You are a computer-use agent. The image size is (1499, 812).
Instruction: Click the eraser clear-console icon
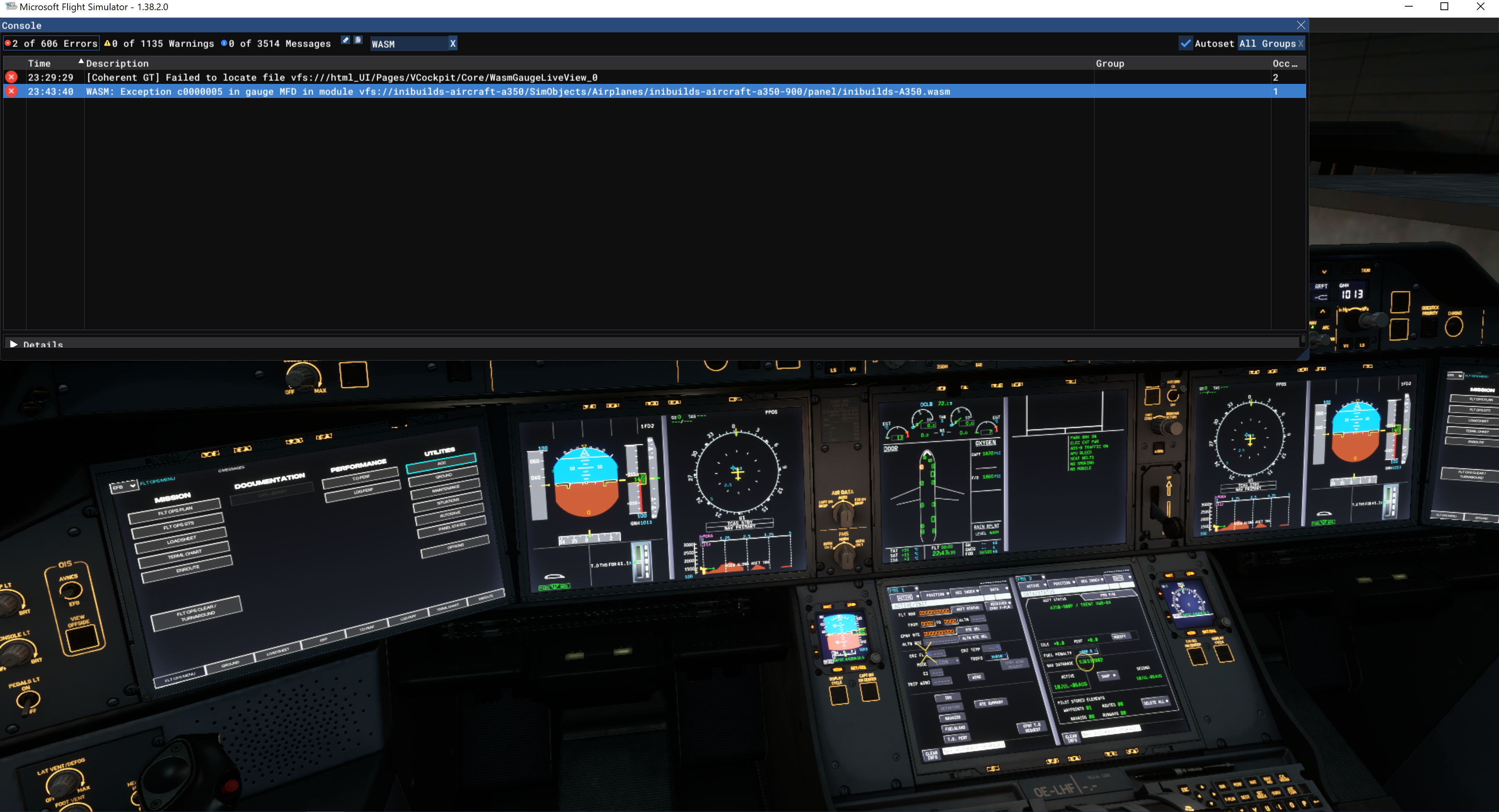tap(345, 40)
